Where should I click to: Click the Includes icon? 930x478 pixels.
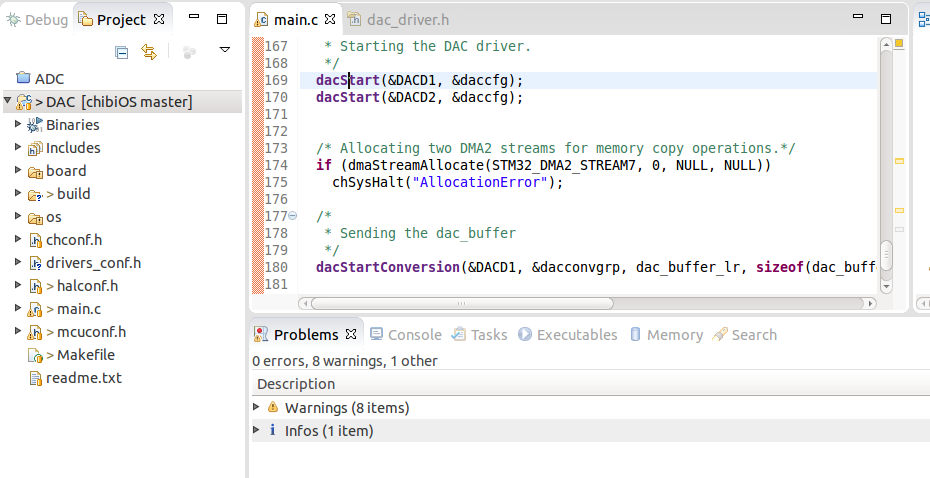tap(35, 148)
